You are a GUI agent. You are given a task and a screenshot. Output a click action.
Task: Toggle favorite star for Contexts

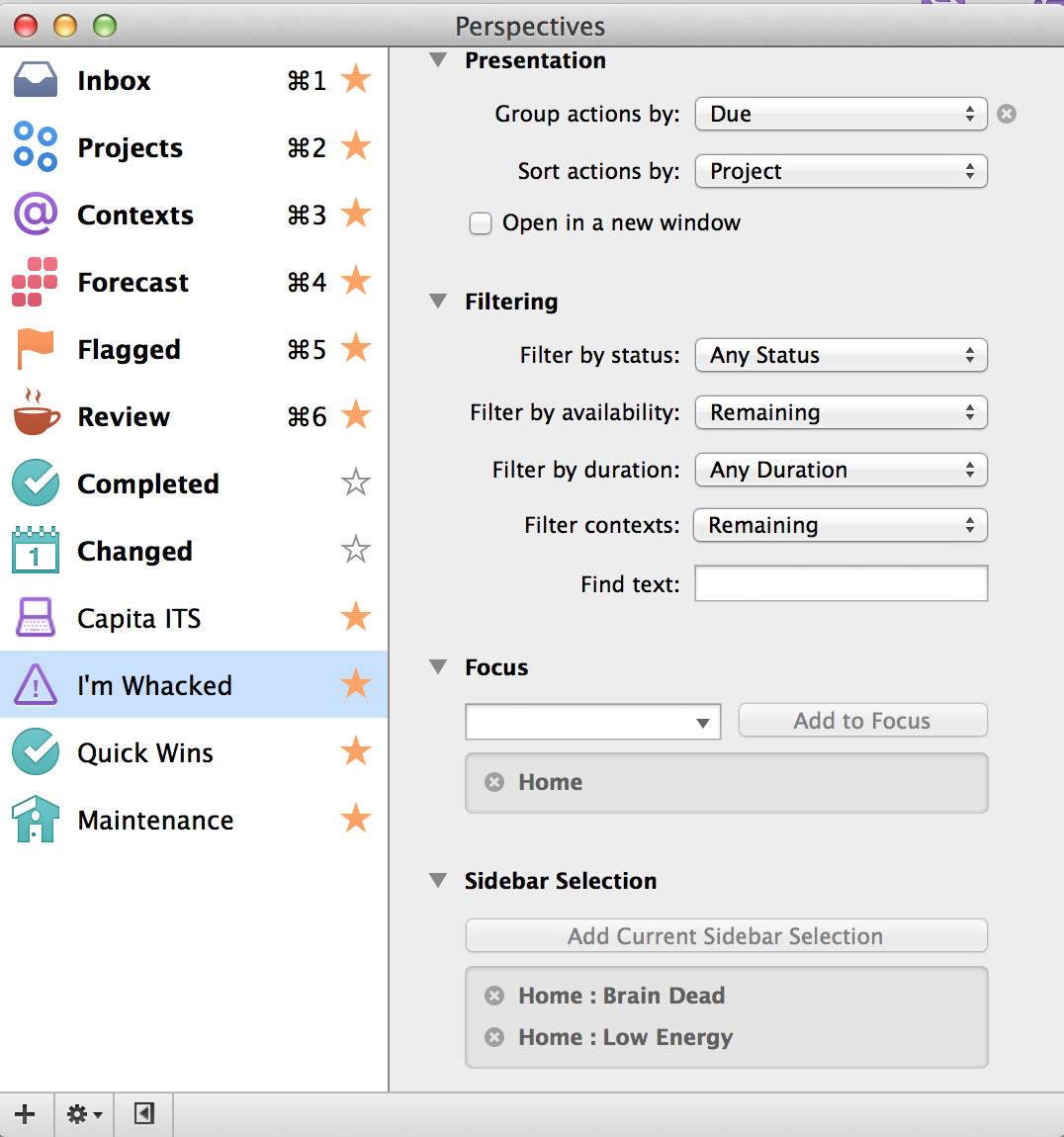click(x=356, y=214)
